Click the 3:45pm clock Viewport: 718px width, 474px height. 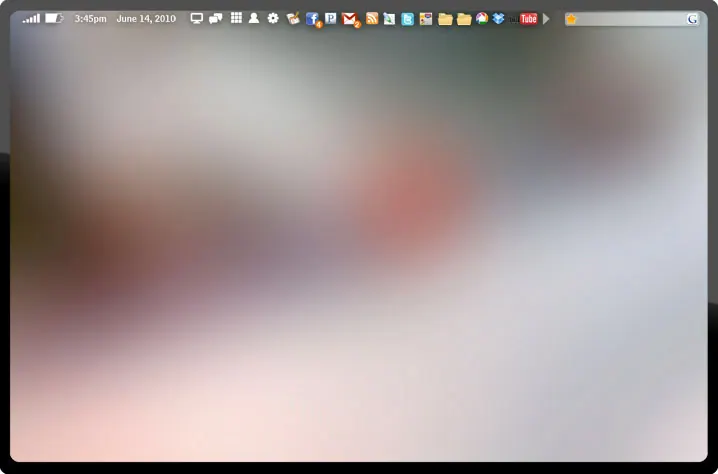(91, 19)
